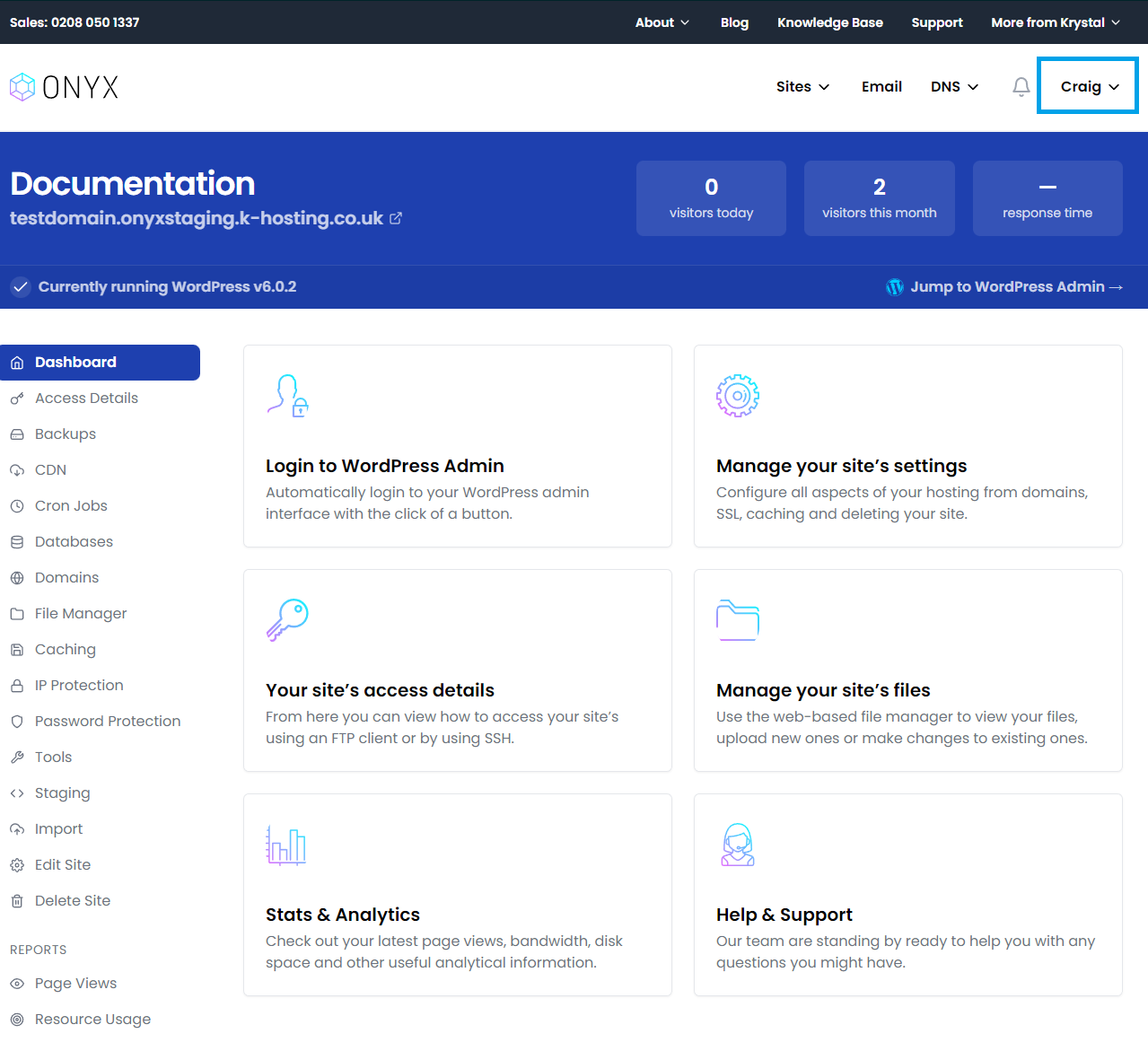
Task: Click the CDN cloud icon
Action: pyautogui.click(x=17, y=470)
